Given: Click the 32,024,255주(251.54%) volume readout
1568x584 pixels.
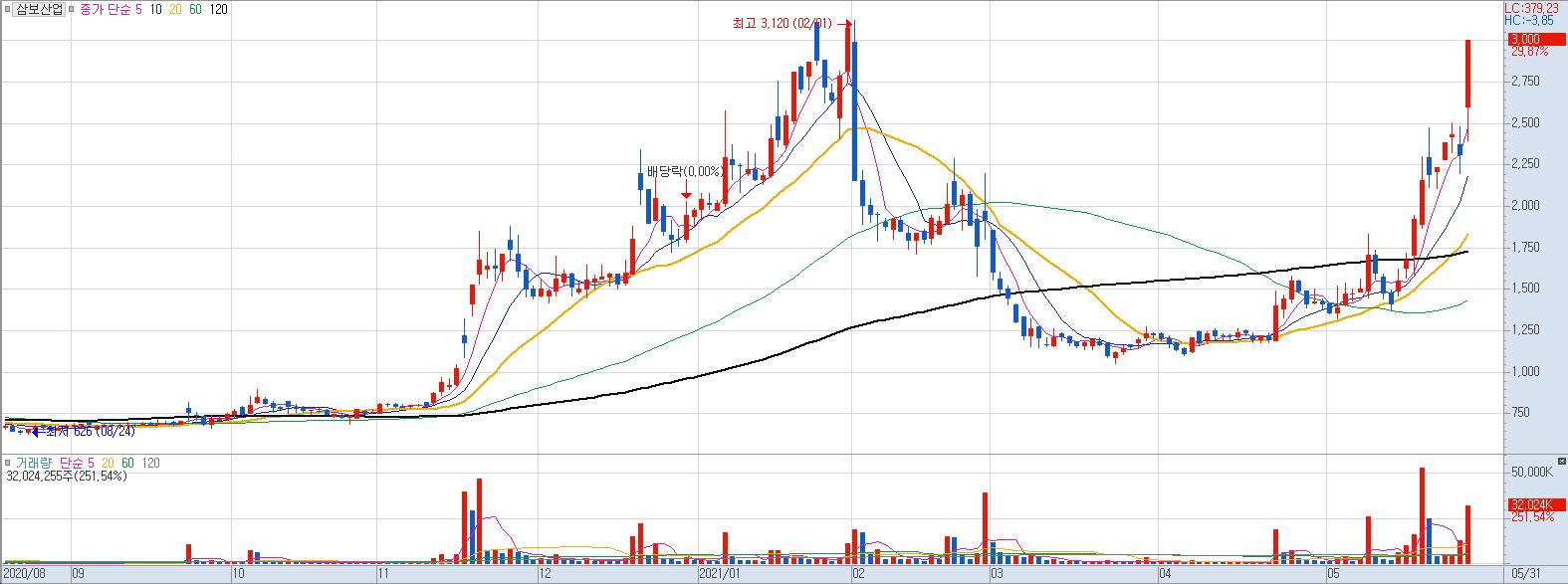Looking at the screenshot, I should [x=66, y=477].
